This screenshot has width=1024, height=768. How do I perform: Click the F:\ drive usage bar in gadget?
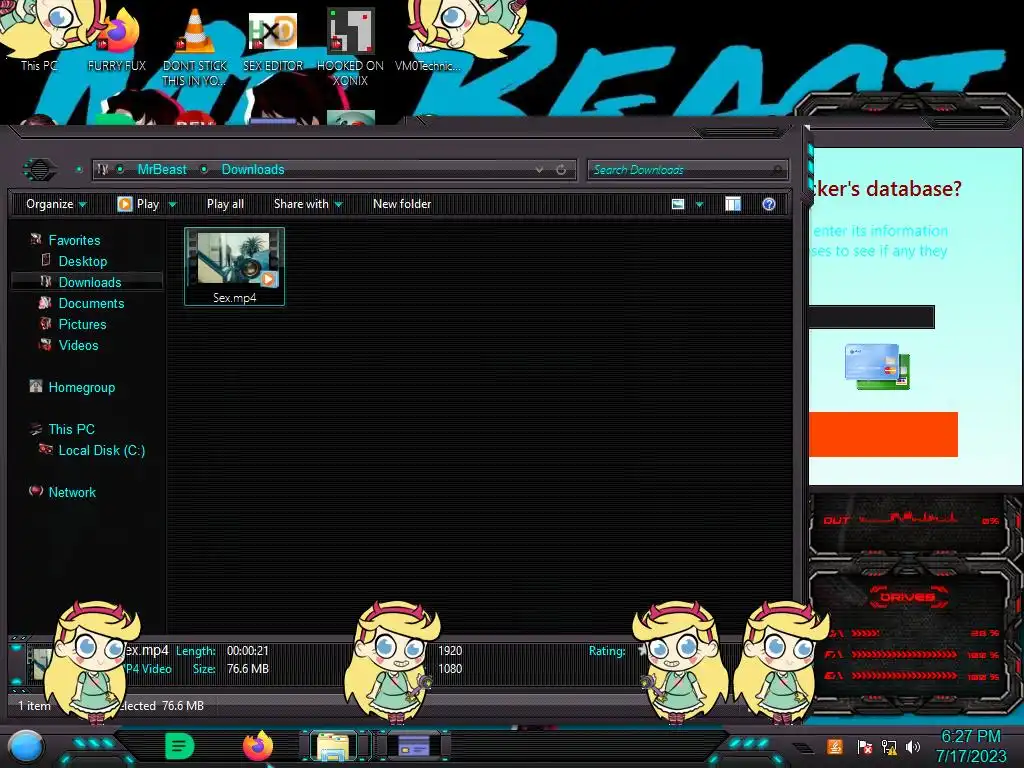click(x=904, y=654)
